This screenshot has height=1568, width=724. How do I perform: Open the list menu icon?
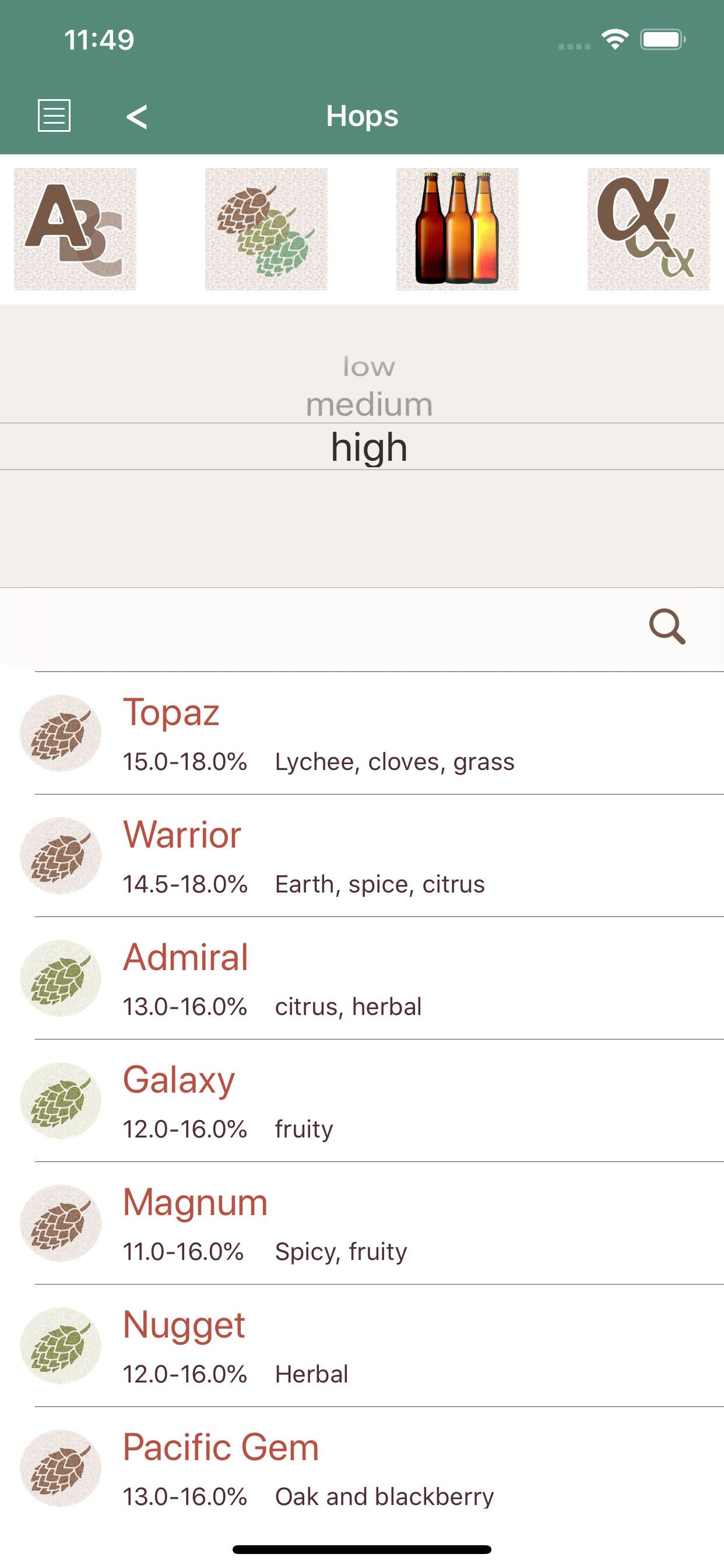[x=54, y=116]
